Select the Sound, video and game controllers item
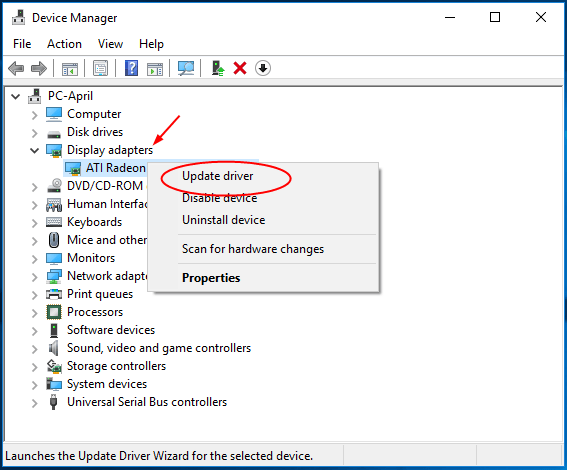Image resolution: width=567 pixels, height=470 pixels. 159,348
